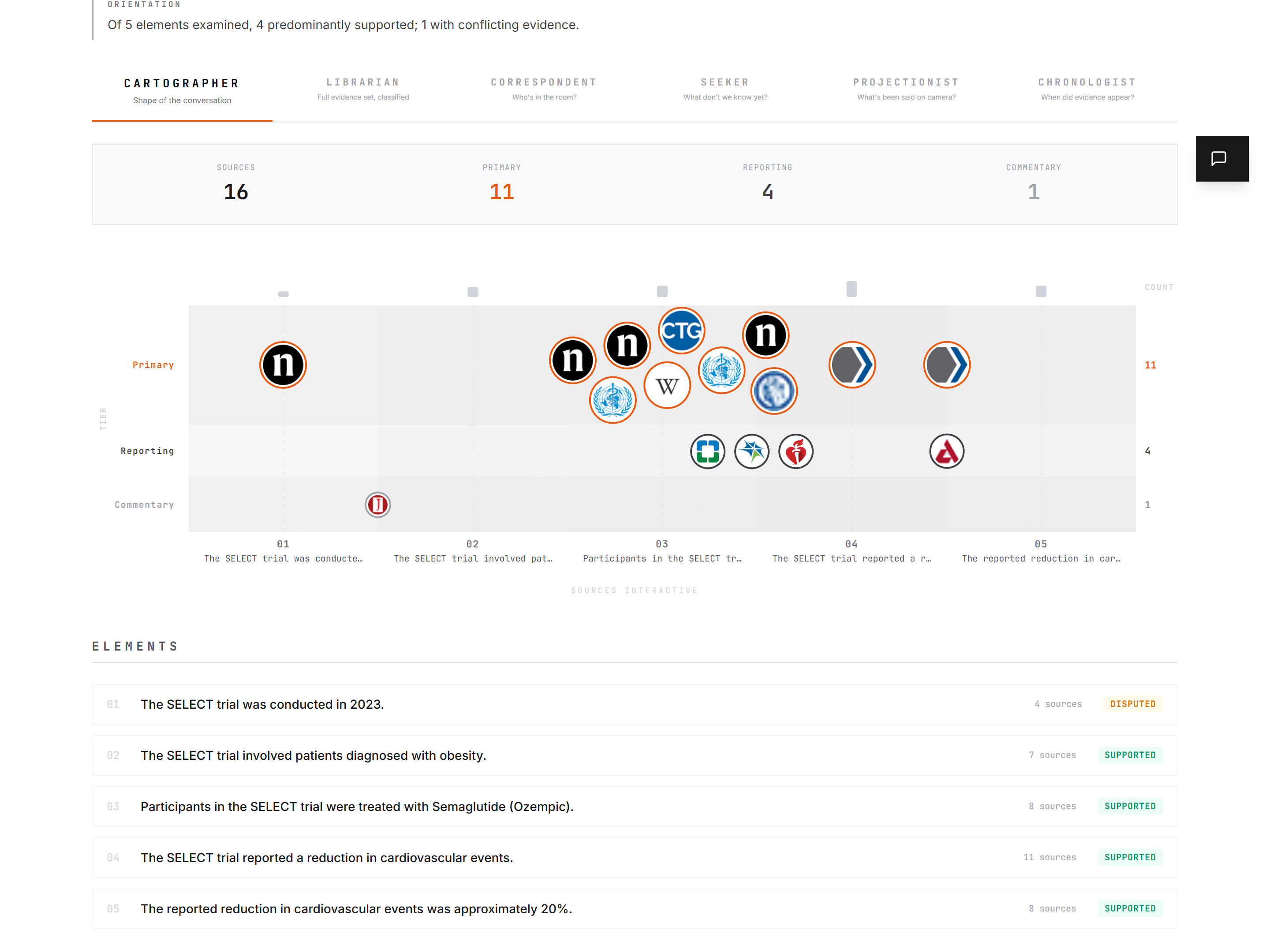1270x952 pixels.
Task: Switch to the Projectionist tab
Action: coord(907,89)
